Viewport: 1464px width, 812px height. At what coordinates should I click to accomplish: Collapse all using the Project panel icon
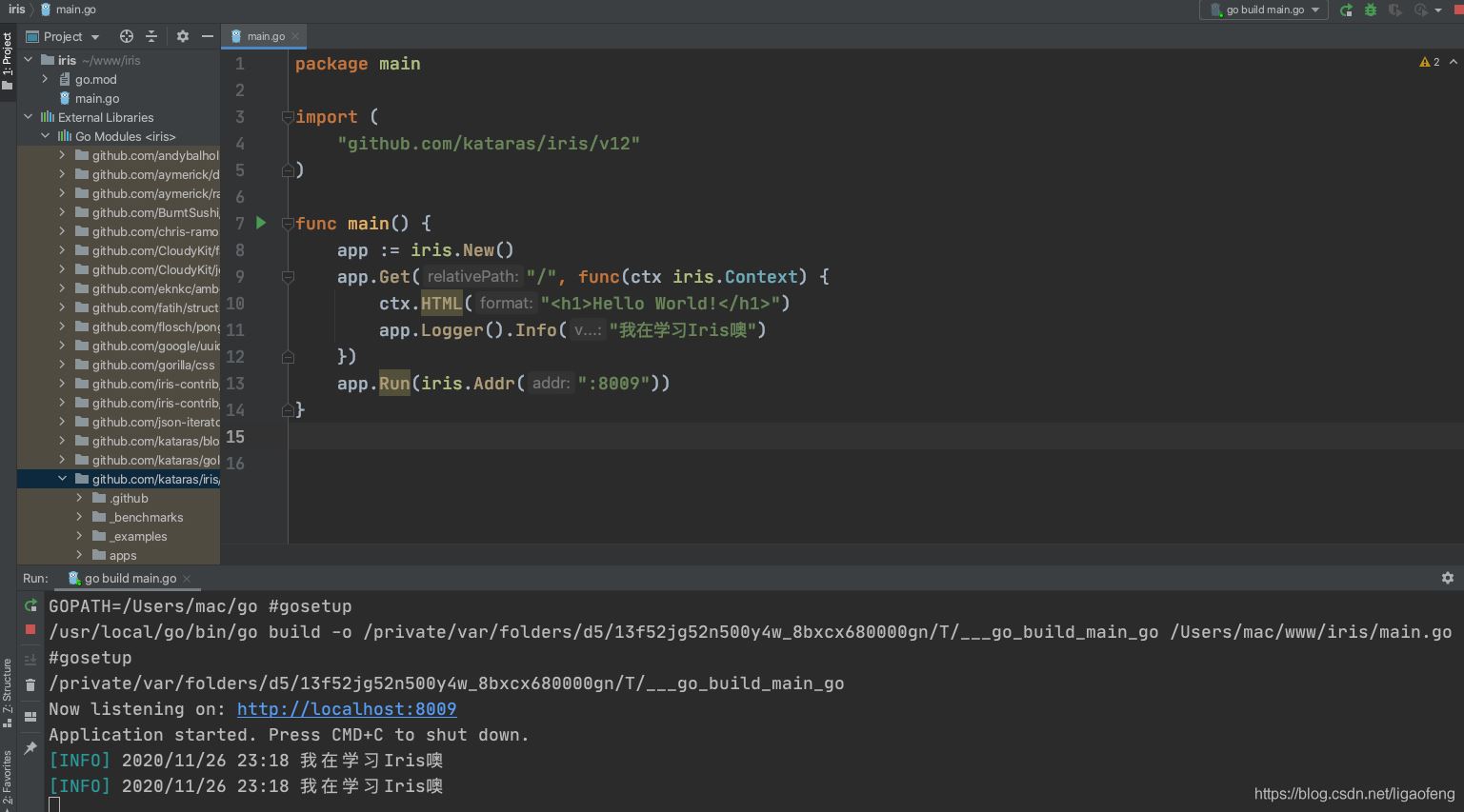coord(151,36)
